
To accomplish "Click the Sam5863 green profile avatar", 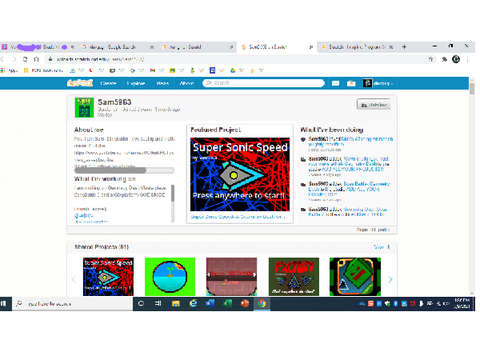I will click(x=84, y=107).
